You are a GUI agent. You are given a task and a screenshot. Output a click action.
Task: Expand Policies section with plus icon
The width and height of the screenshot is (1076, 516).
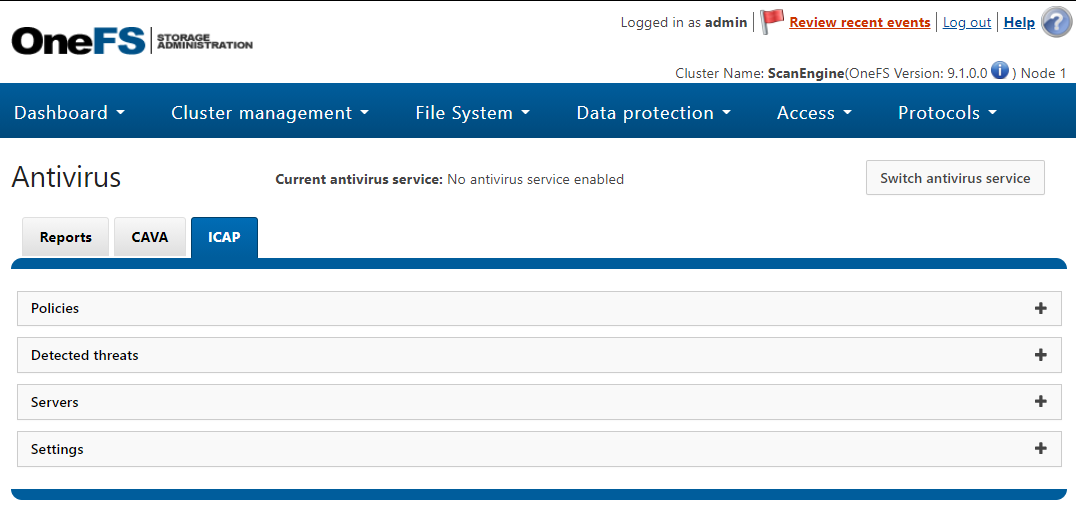tap(1041, 308)
